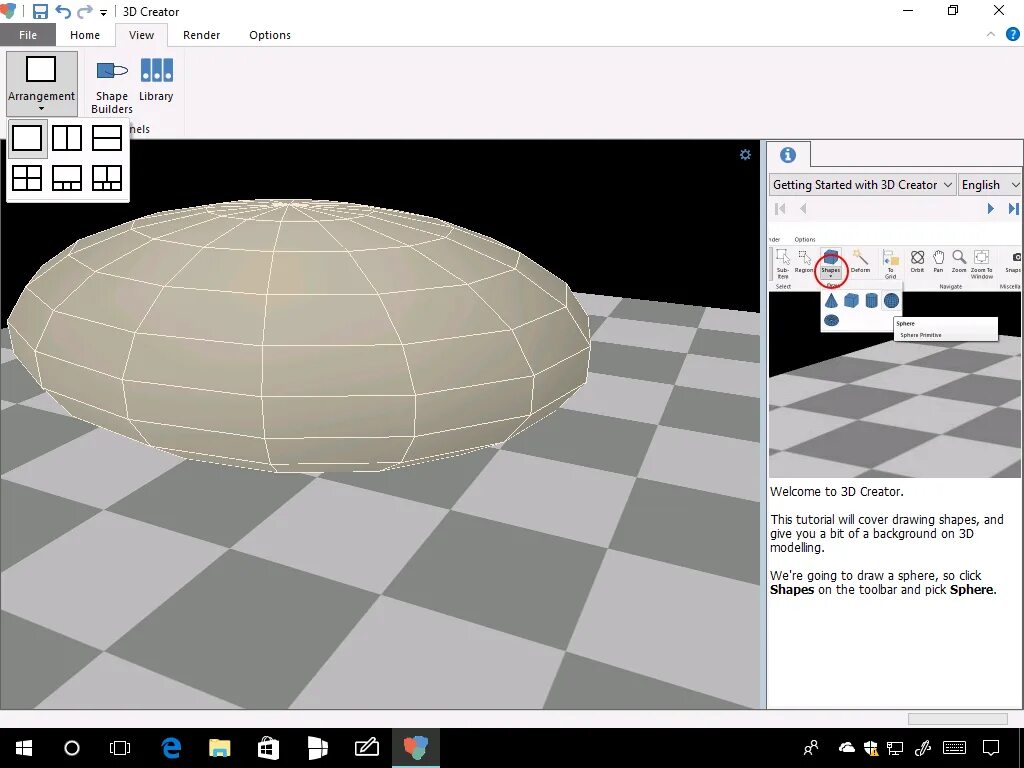Choose two large over three small viewports

tap(106, 178)
